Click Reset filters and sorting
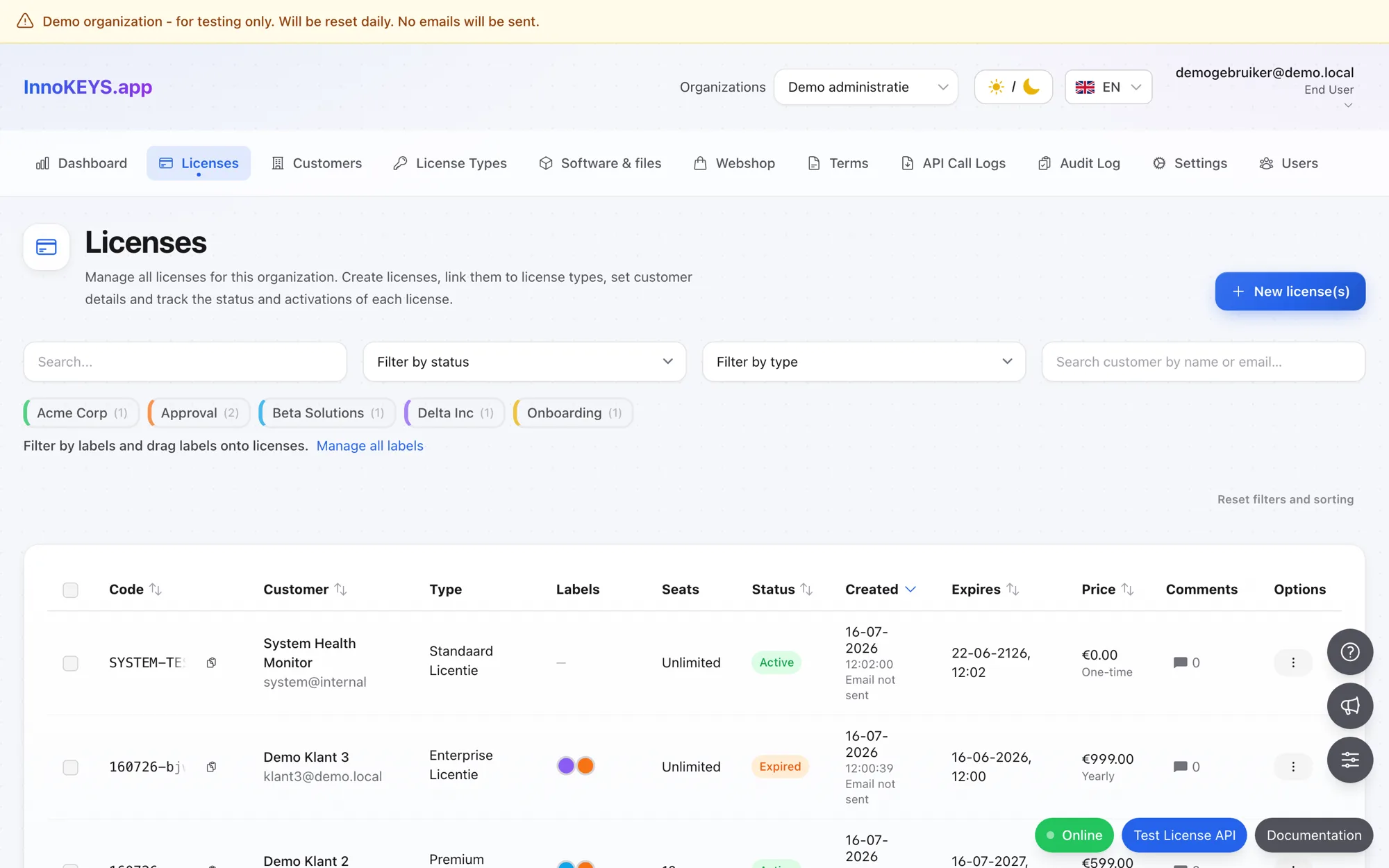Viewport: 1389px width, 868px height. tap(1286, 499)
